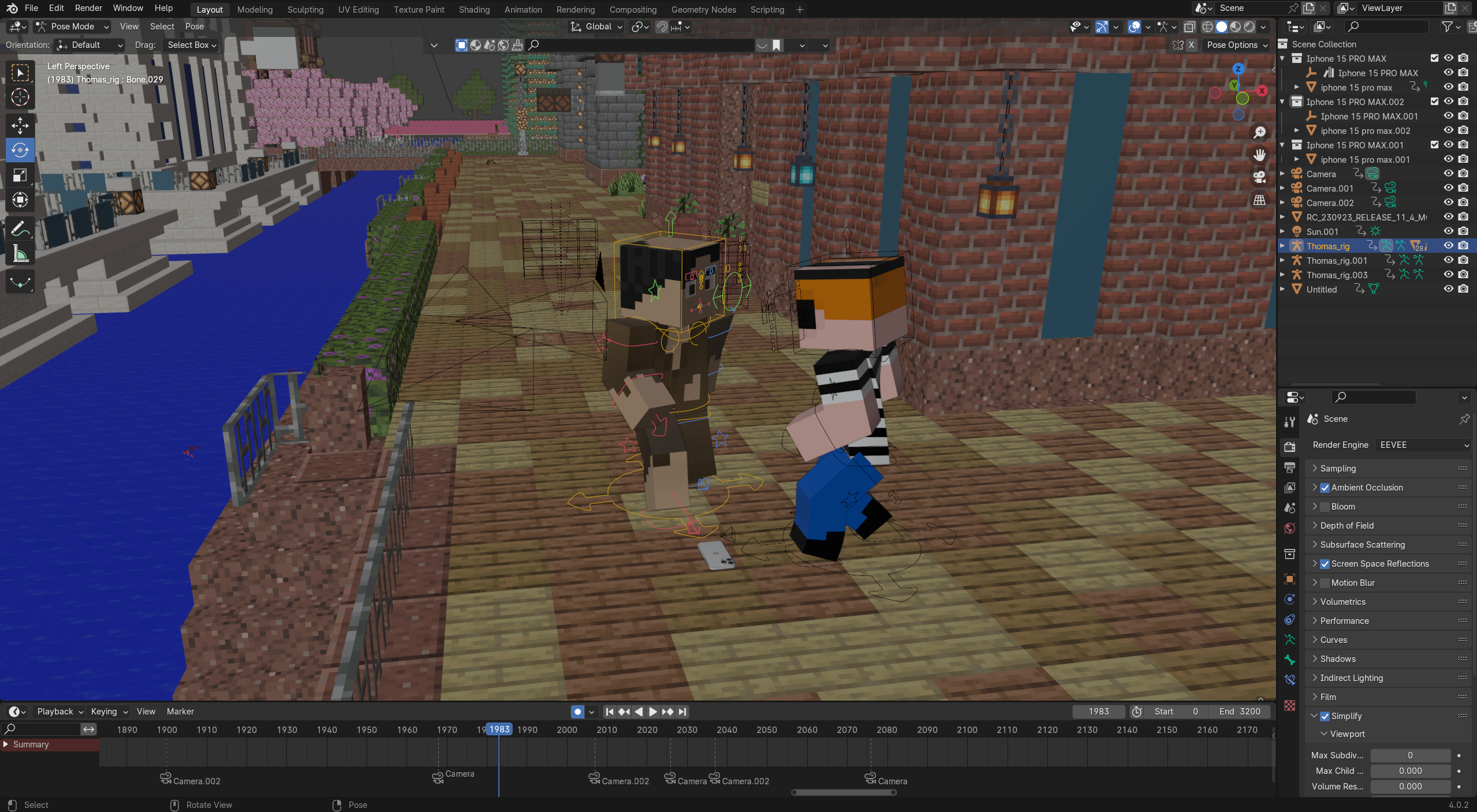Screen dimensions: 1477x812
Task: Uncheck Simplify checkbox
Action: (1325, 716)
